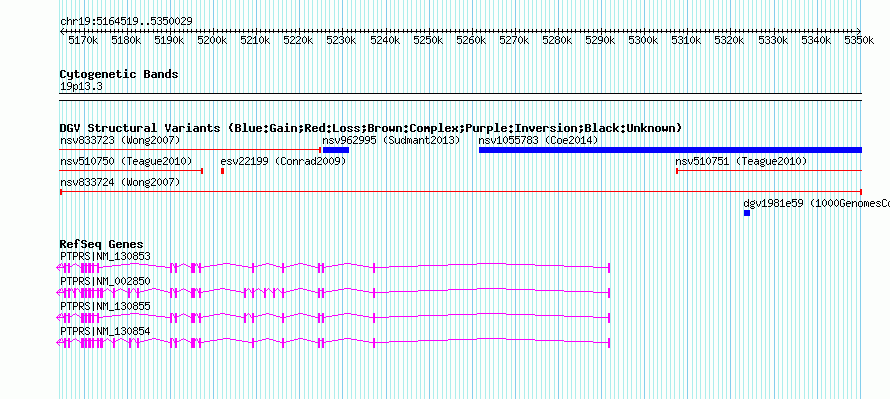Open the nsv510750 (Teague2010) label
This screenshot has height=399, width=890.
pyautogui.click(x=126, y=161)
